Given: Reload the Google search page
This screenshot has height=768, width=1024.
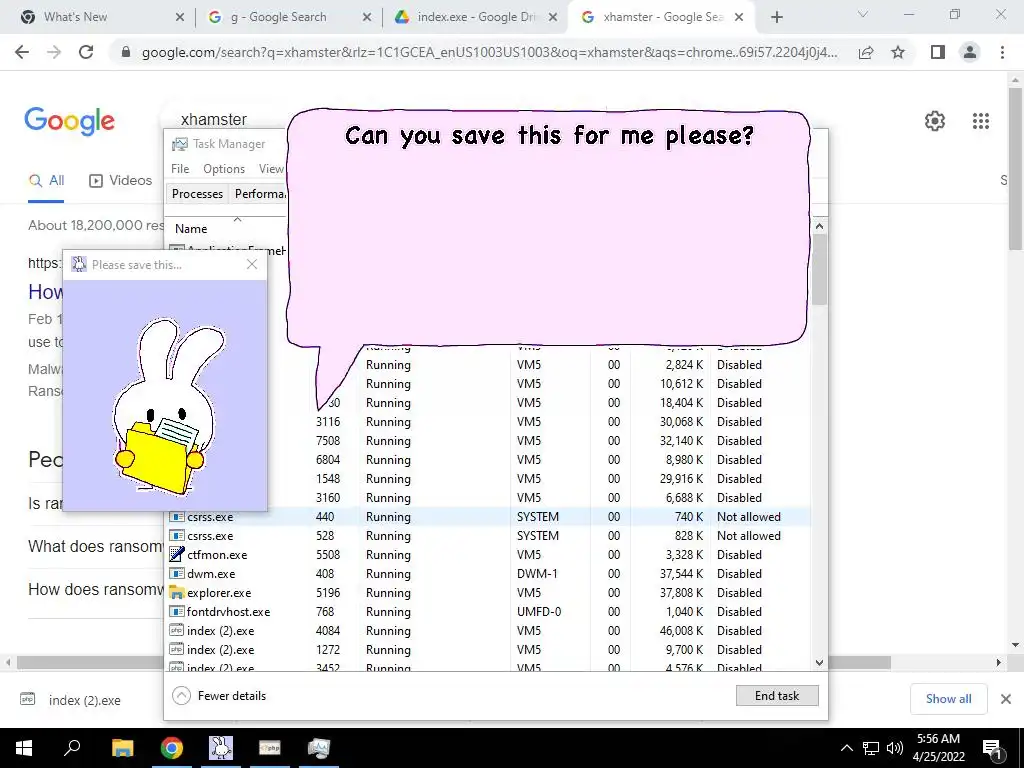Looking at the screenshot, I should coord(86,52).
